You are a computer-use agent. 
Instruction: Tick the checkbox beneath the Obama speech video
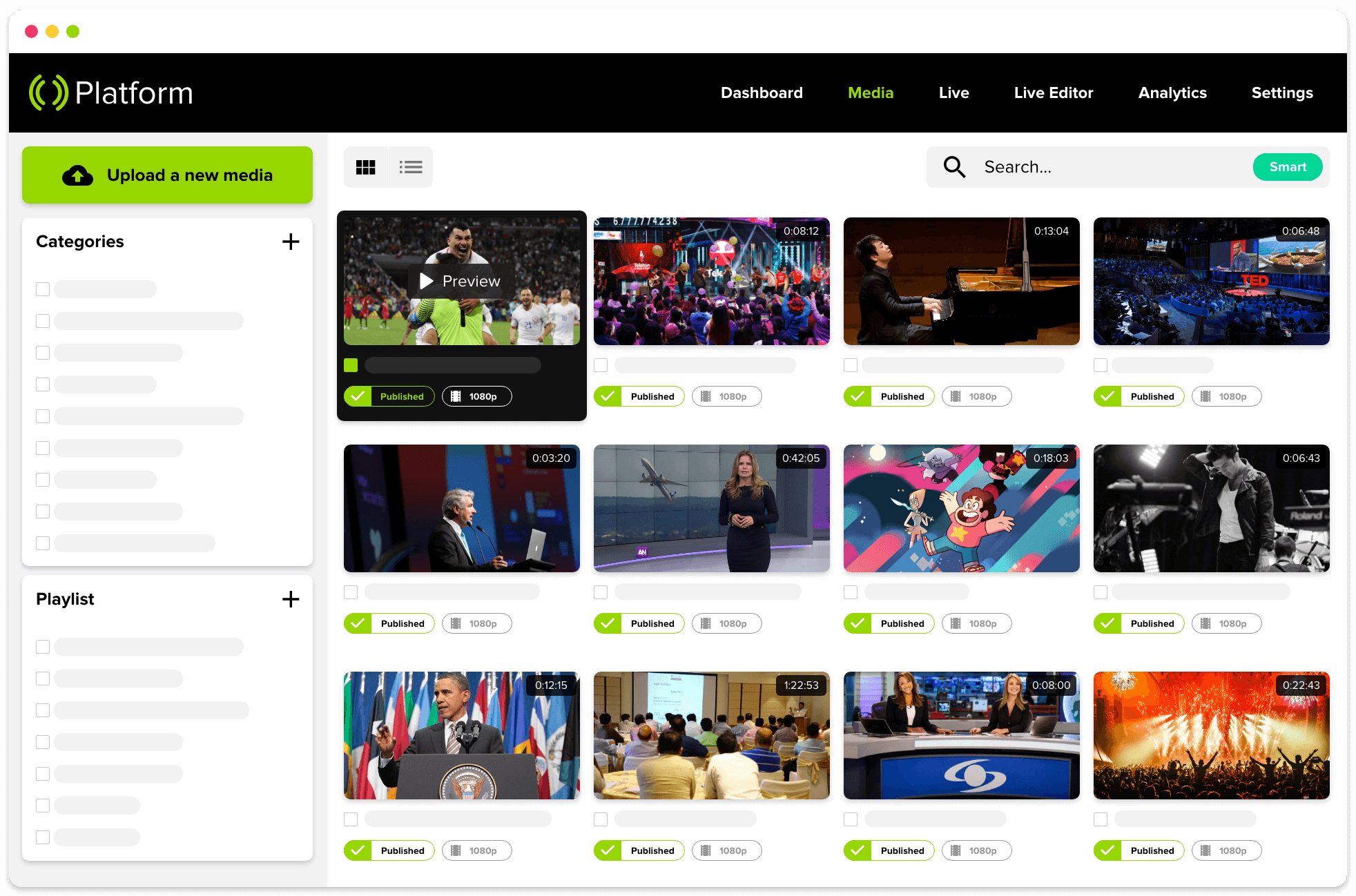tap(351, 819)
